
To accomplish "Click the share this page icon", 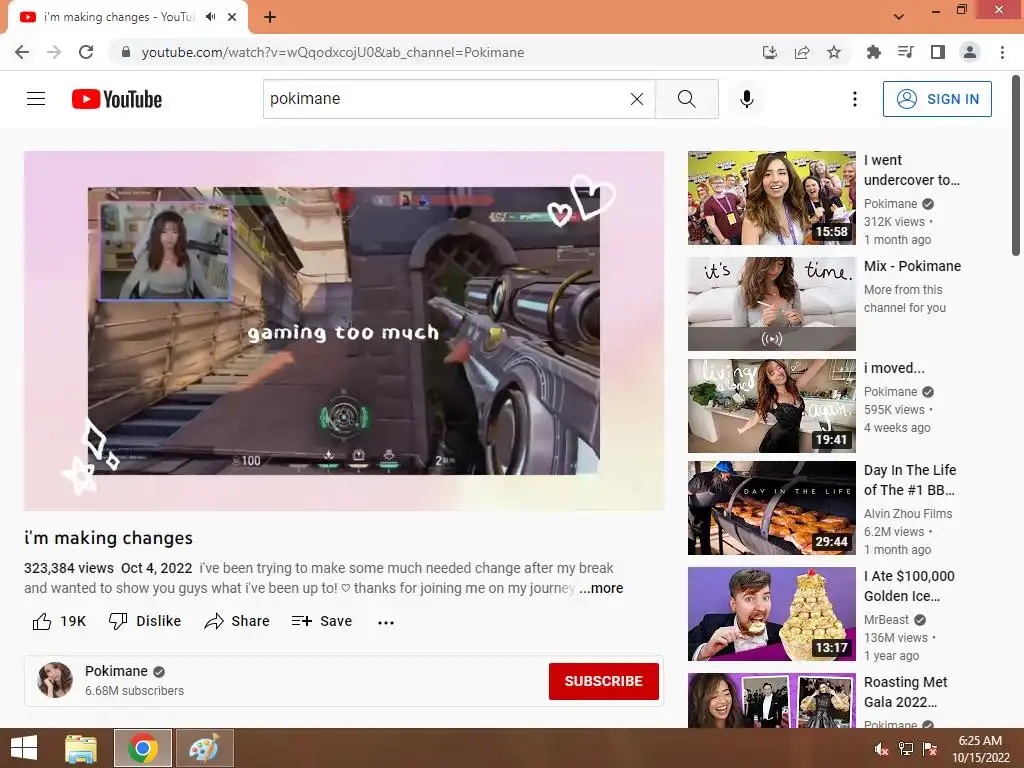I will coord(802,52).
